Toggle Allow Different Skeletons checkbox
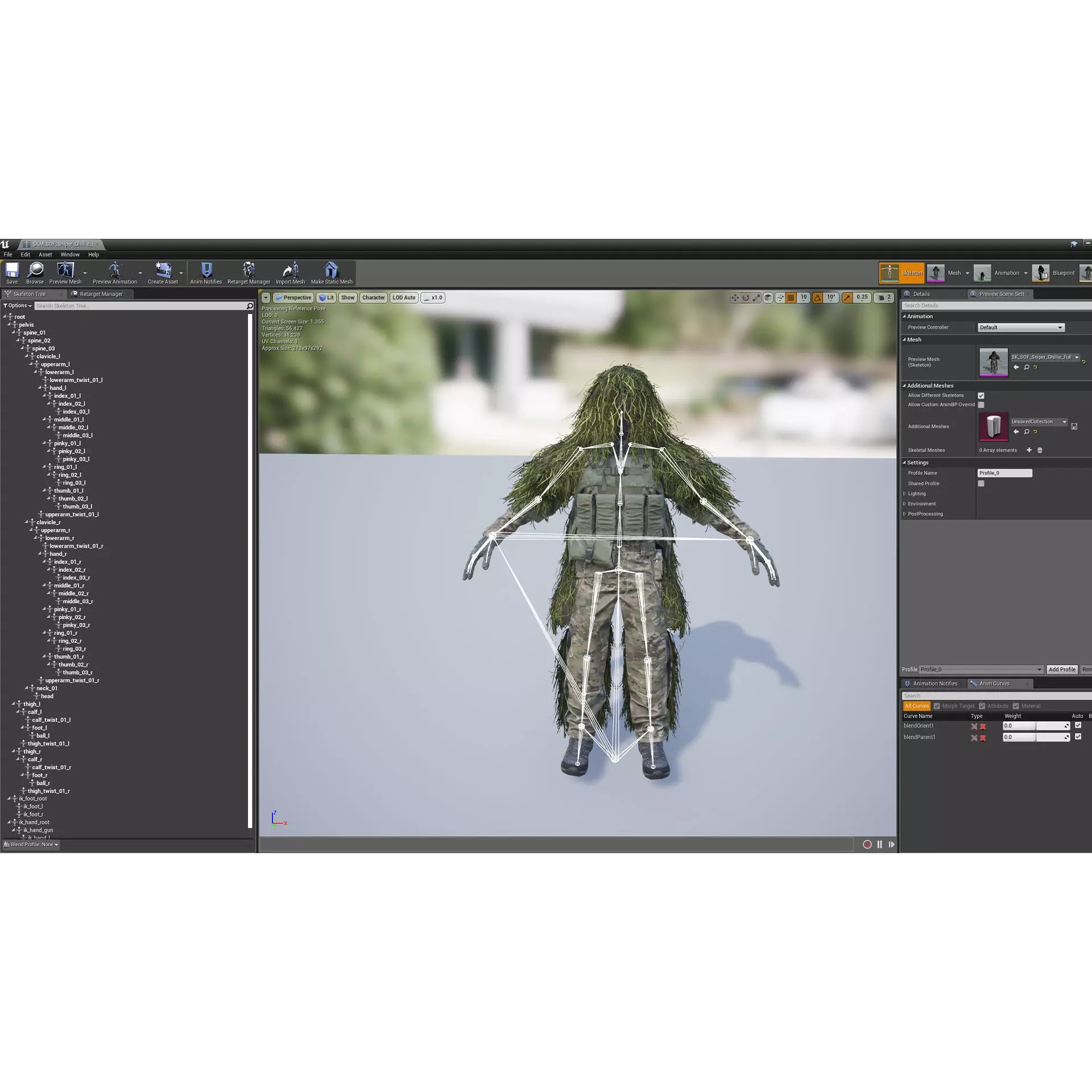 pos(981,395)
